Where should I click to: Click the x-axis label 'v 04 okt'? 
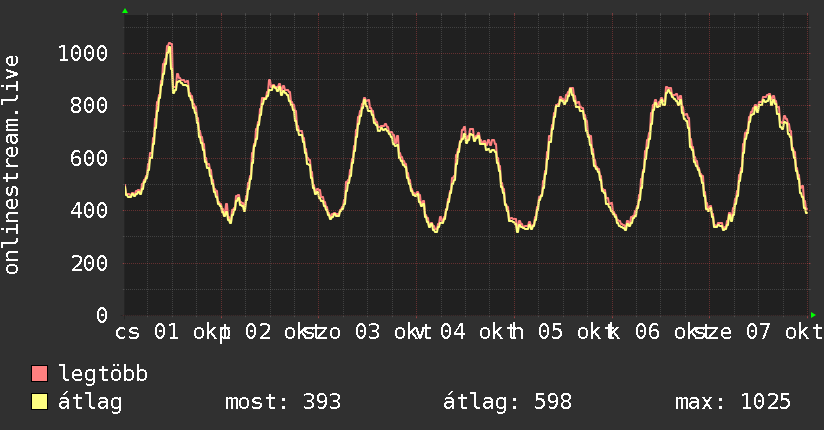pos(465,332)
